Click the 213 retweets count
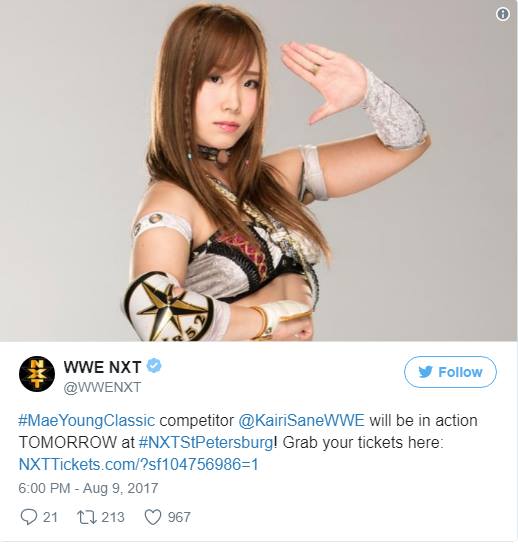The height and width of the screenshot is (544, 518). [x=113, y=517]
